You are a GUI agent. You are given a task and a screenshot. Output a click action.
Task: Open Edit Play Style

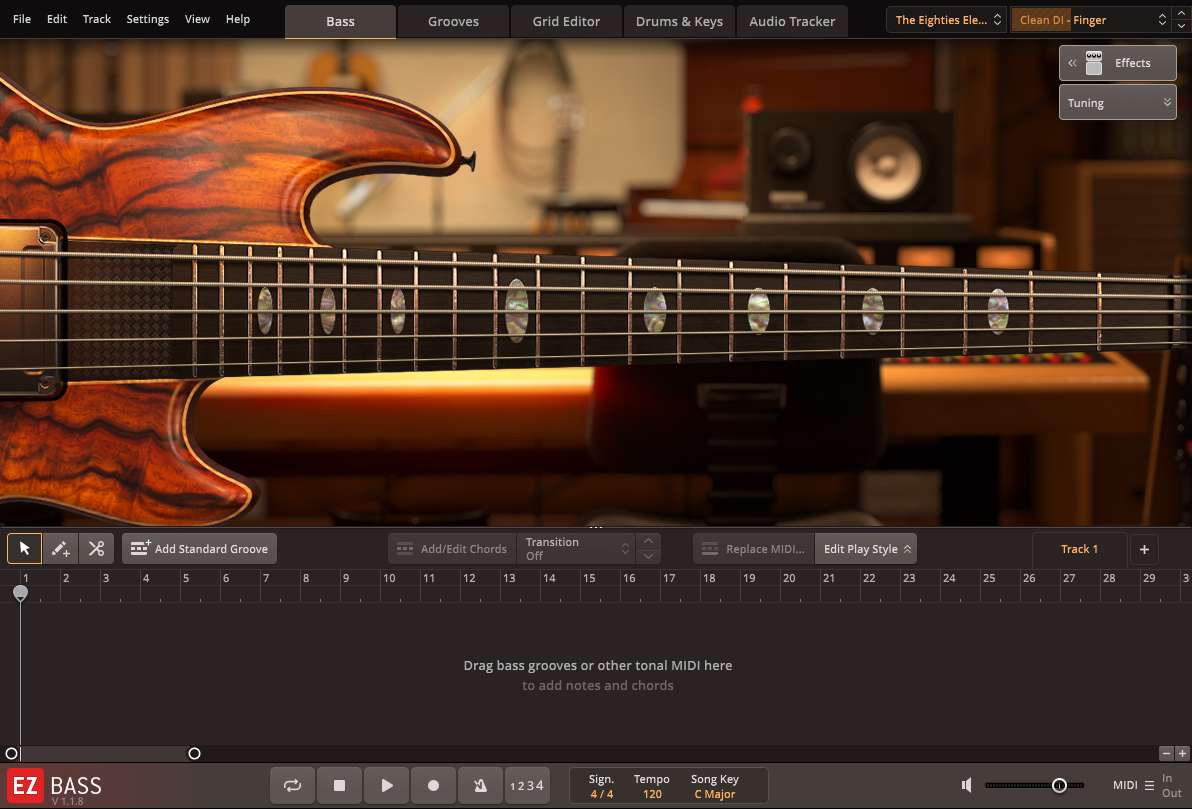point(864,548)
